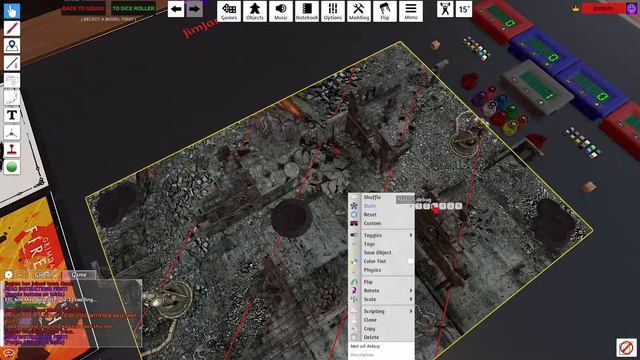The image size is (640, 360).
Task: Choose Tags in the context menu
Action: (381, 244)
